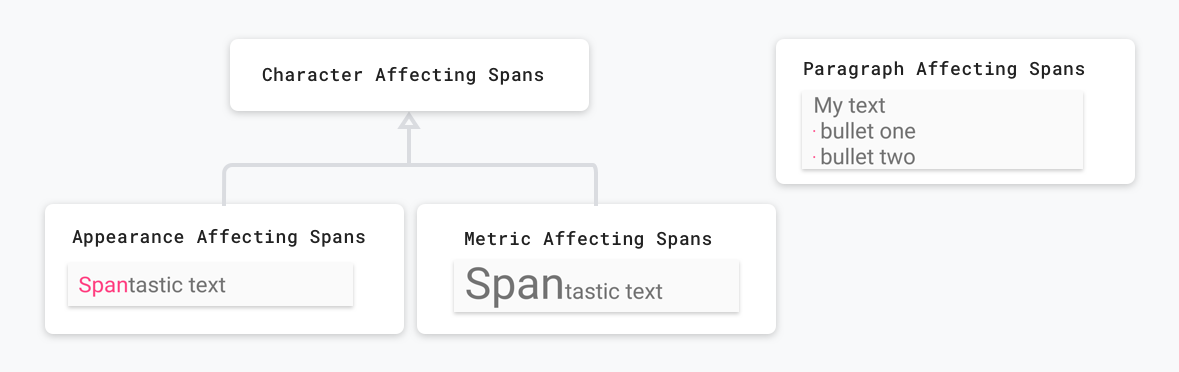Click the inheritance arrow triangle head
Screen dimensions: 1179x372
click(x=408, y=120)
